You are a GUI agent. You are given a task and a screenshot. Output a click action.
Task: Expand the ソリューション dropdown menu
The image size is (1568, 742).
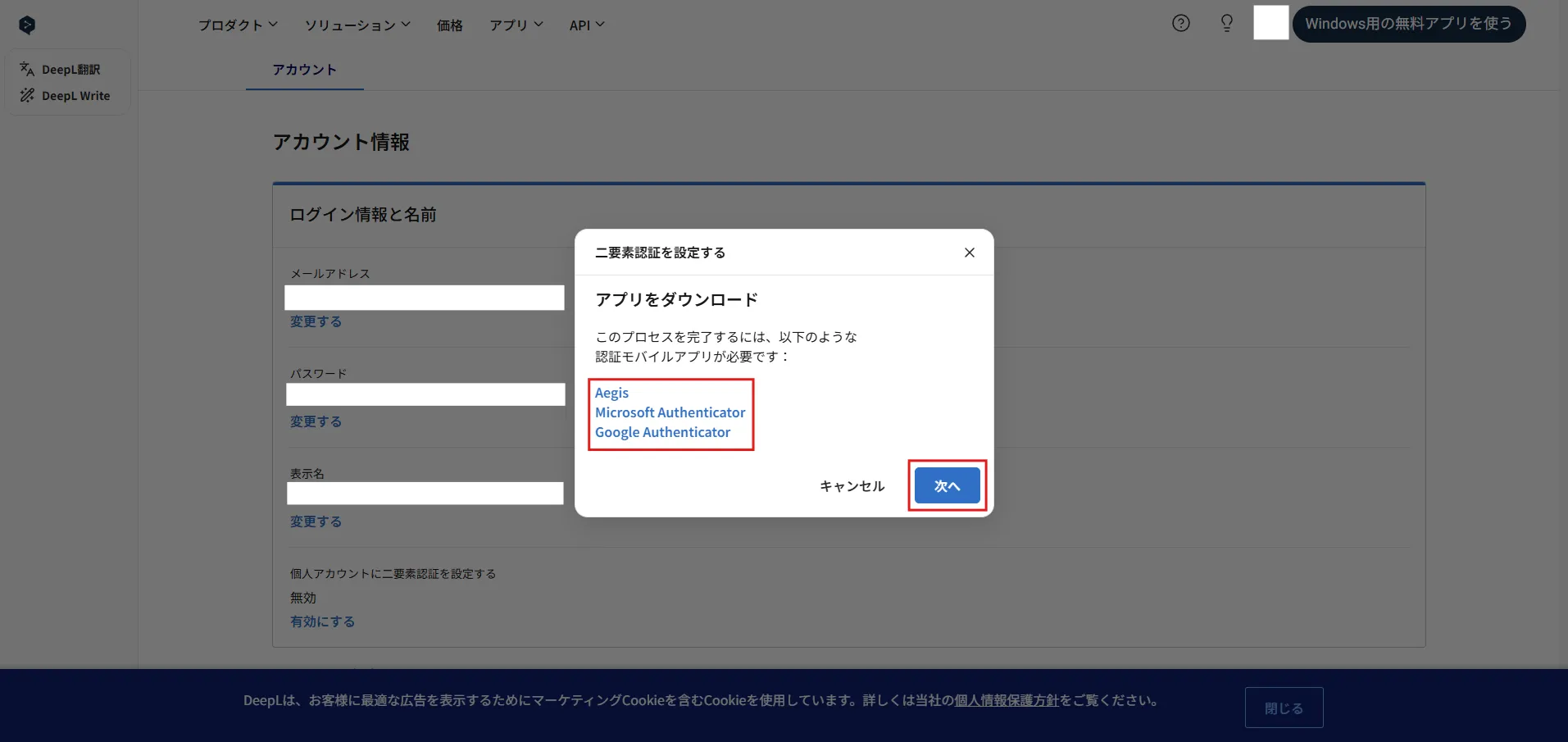[x=357, y=25]
